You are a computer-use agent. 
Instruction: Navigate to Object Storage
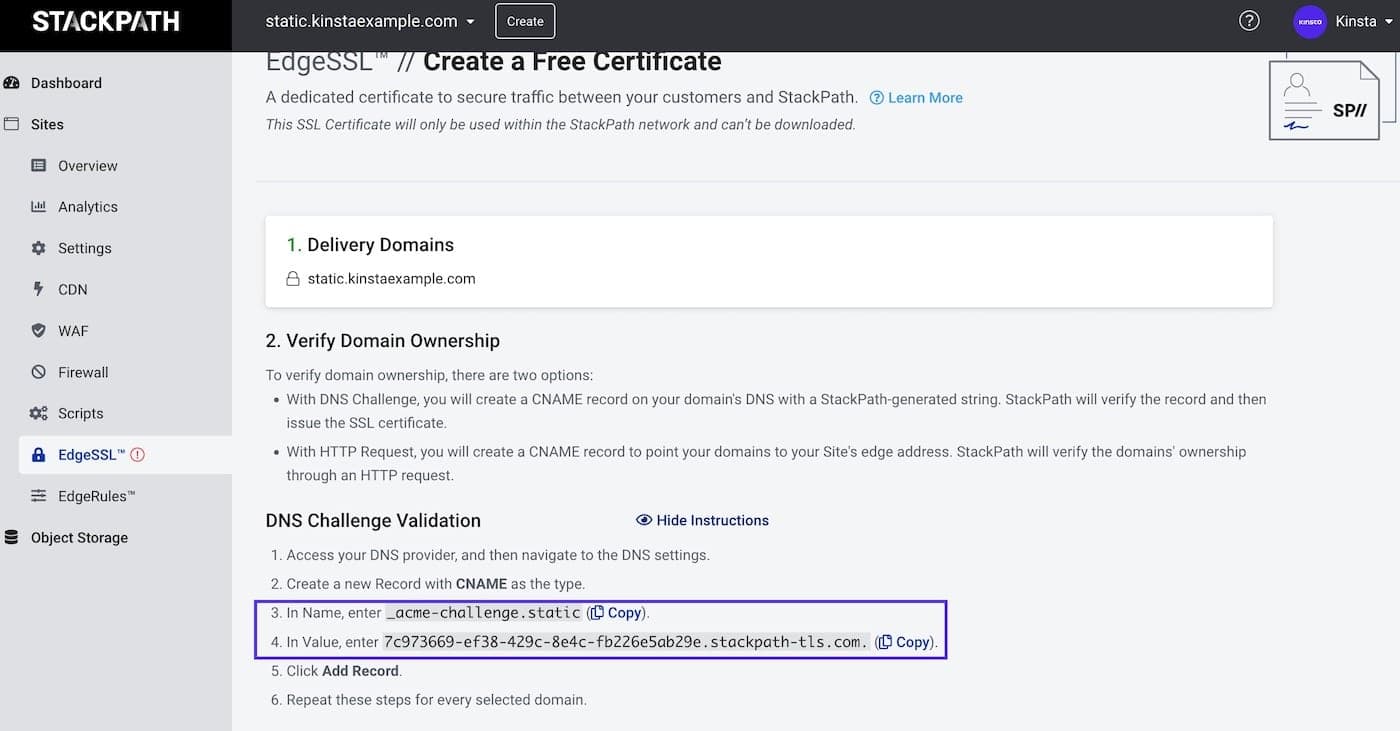[x=77, y=537]
